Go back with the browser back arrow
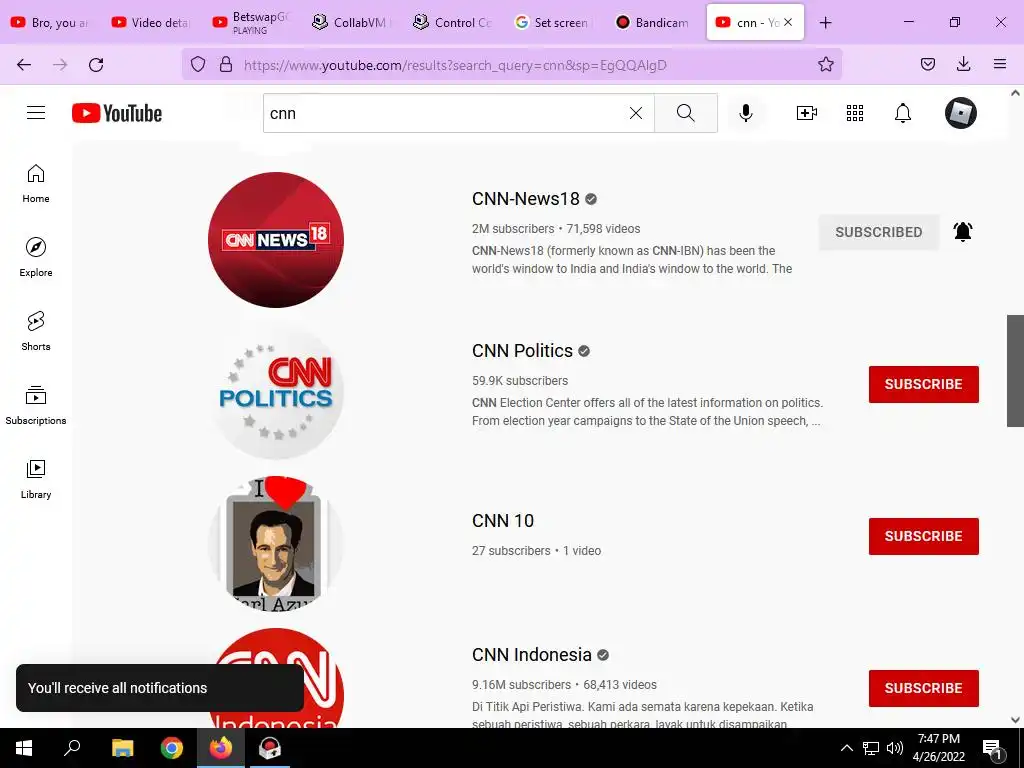The width and height of the screenshot is (1024, 768). (24, 65)
